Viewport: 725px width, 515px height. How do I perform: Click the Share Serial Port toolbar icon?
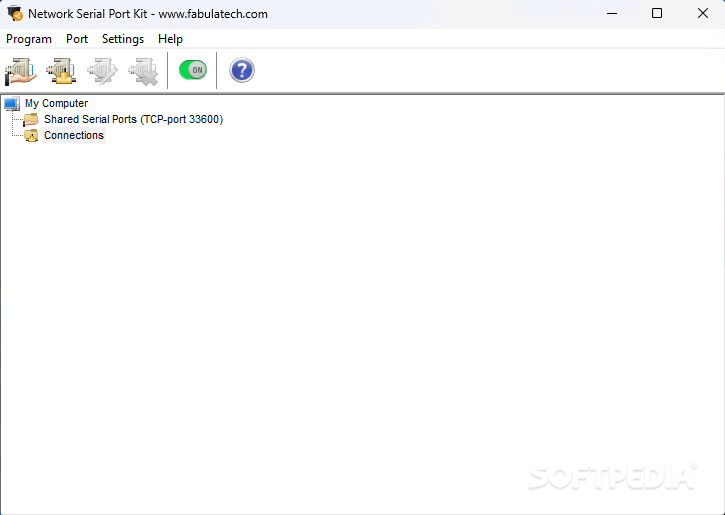(21, 71)
